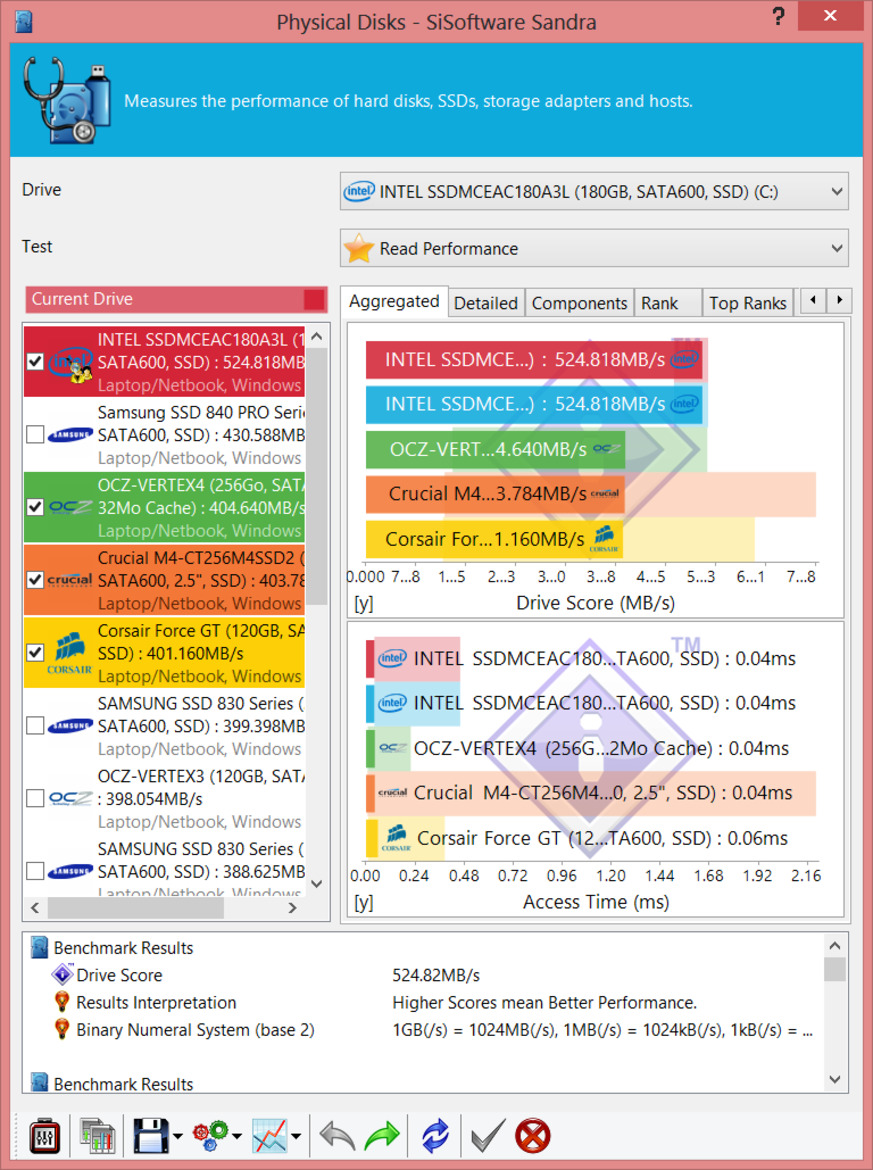Click OCZ logo beside OCZ-VERTEX3 entry
Image resolution: width=873 pixels, height=1170 pixels.
(x=70, y=798)
